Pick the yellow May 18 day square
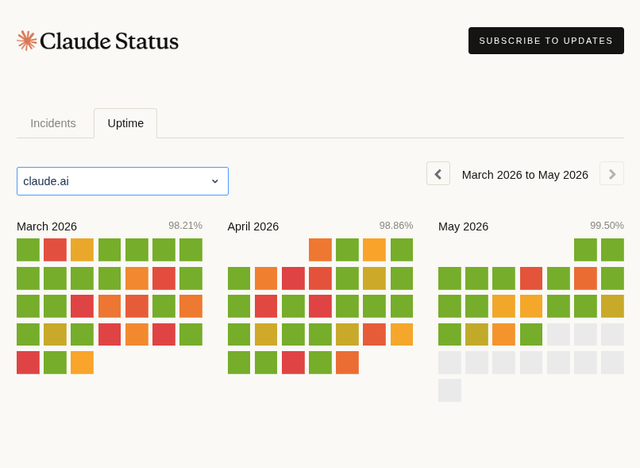This screenshot has width=640, height=468. tap(477, 335)
